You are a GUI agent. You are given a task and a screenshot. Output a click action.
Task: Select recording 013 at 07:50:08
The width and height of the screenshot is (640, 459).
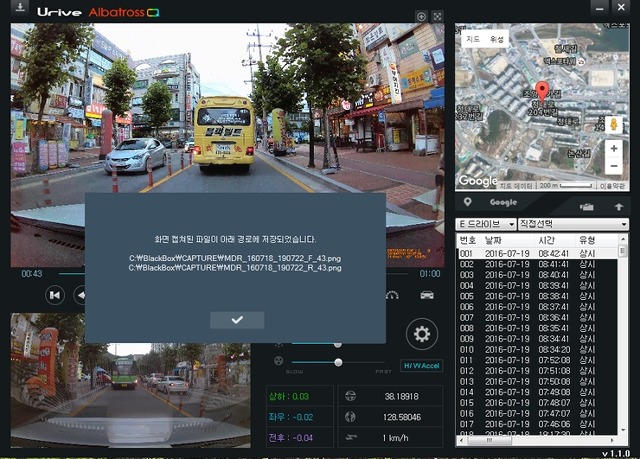pos(537,381)
